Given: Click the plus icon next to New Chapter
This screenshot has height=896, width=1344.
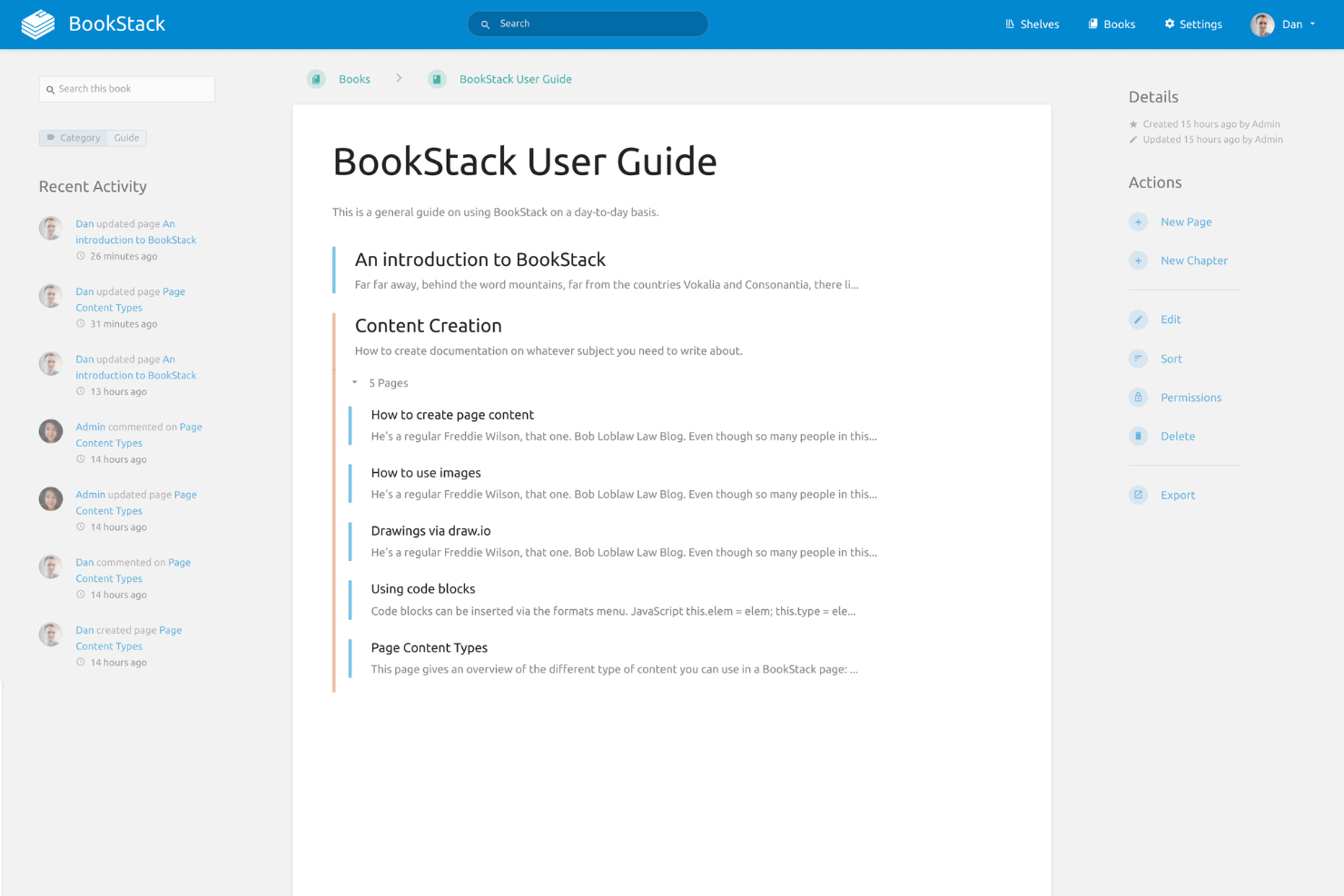Looking at the screenshot, I should (1138, 261).
